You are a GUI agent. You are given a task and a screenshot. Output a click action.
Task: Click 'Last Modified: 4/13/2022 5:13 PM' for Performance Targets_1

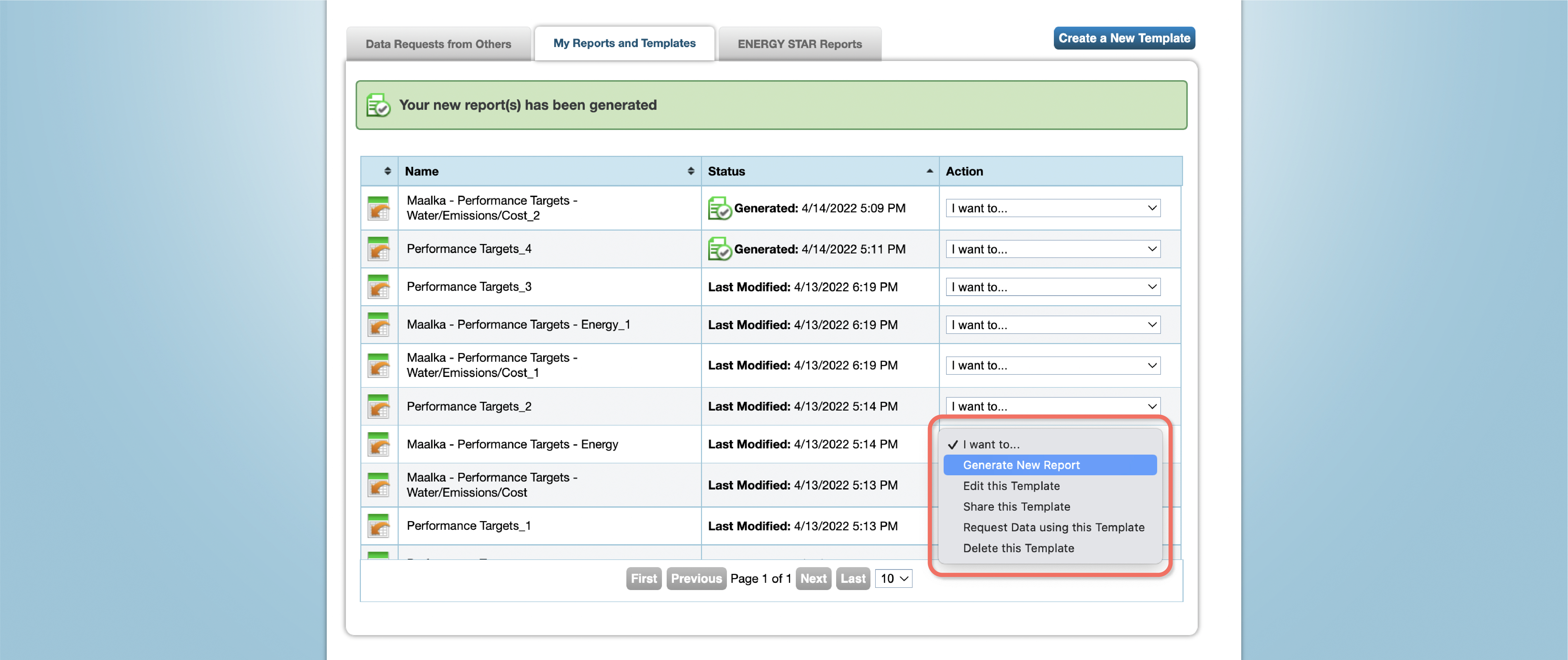(x=803, y=526)
